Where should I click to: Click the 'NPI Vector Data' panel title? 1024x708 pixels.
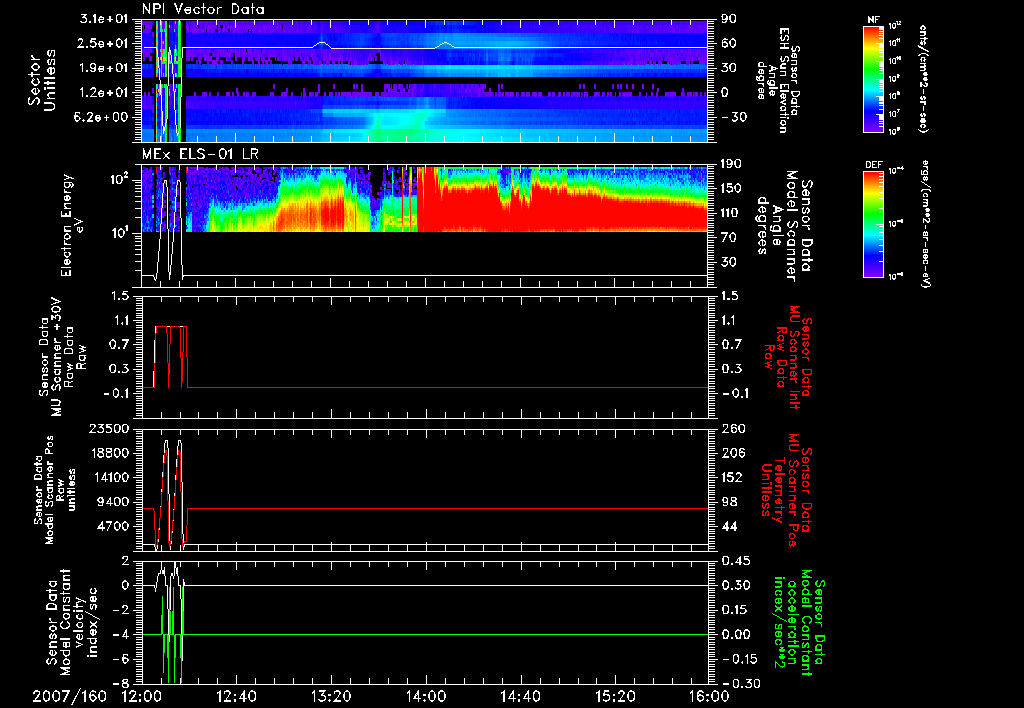203,9
